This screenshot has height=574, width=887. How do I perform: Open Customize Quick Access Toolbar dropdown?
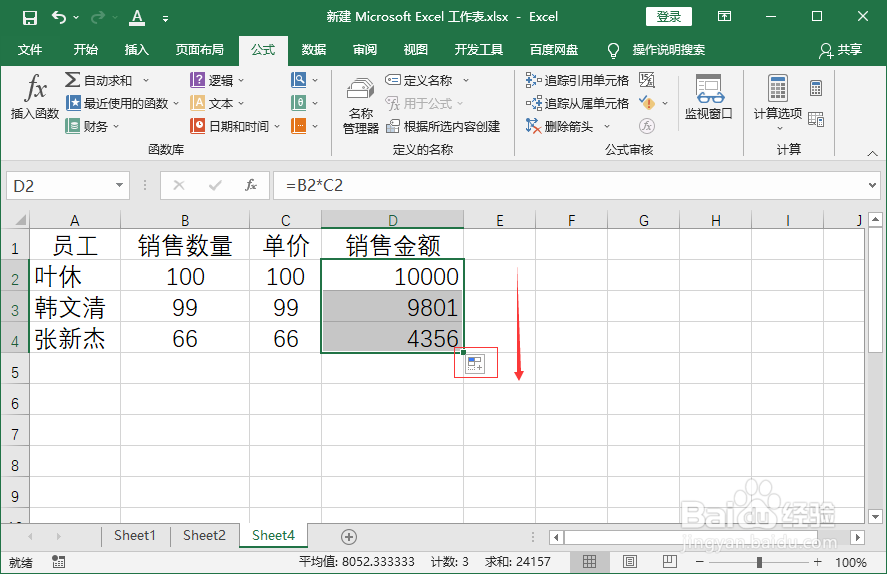click(165, 18)
